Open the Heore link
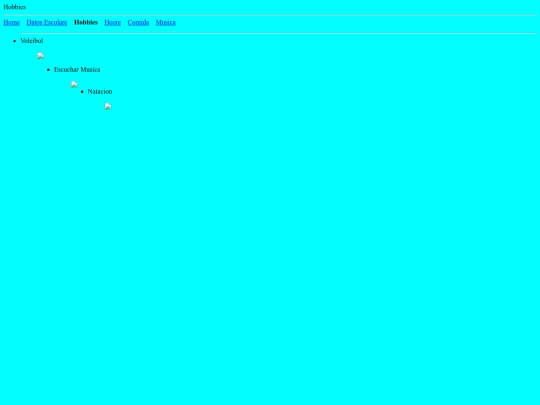 [x=113, y=22]
